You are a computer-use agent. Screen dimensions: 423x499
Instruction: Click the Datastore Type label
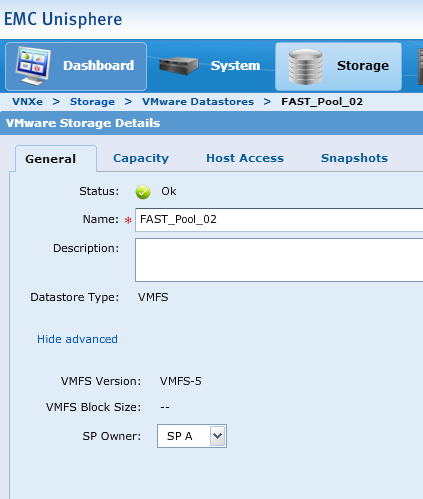75,297
